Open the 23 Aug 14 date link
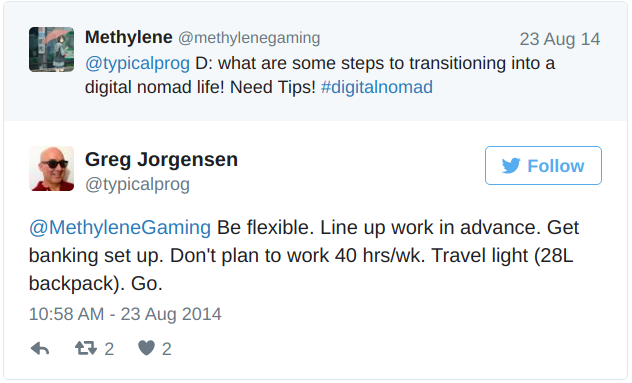Screen dimensions: 632x383 click(x=560, y=40)
